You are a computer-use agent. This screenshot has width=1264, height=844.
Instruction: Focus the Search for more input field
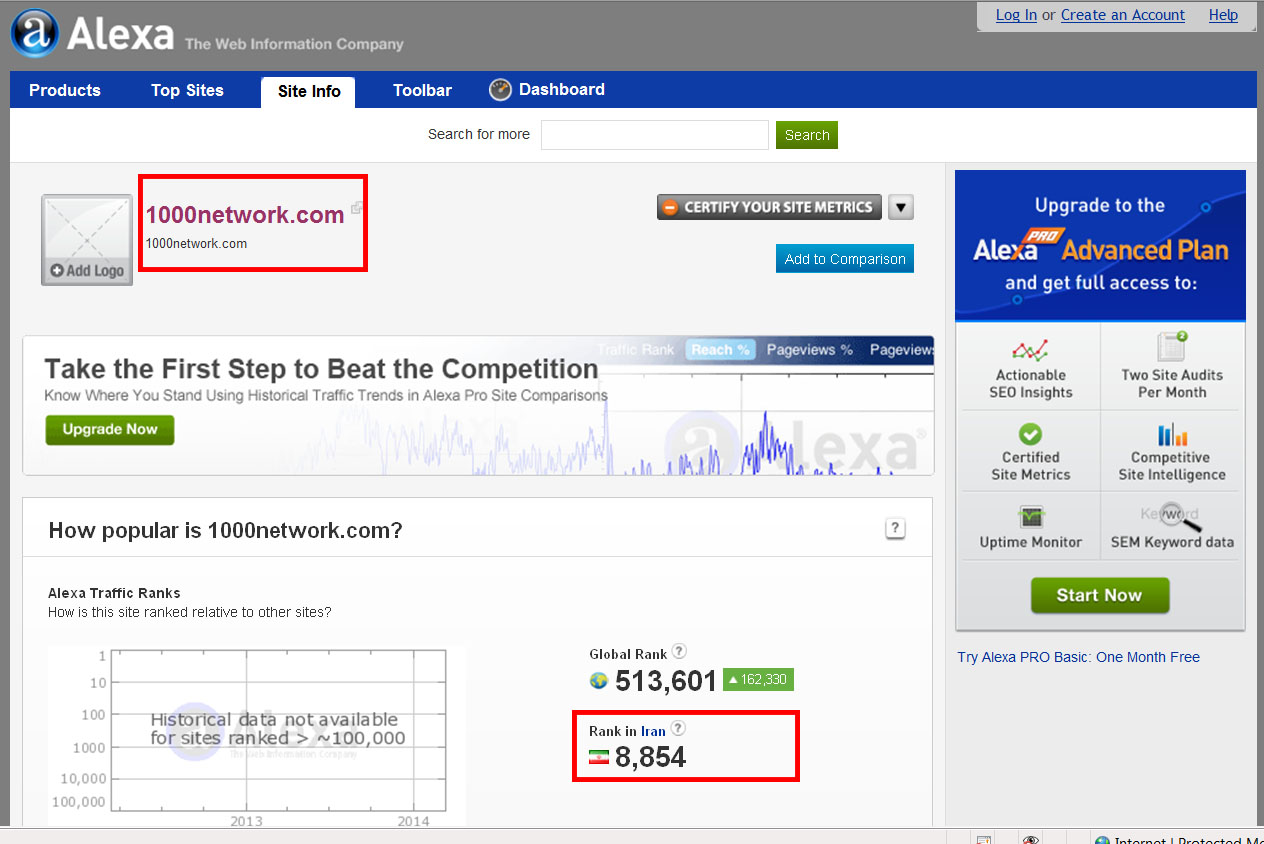click(655, 135)
